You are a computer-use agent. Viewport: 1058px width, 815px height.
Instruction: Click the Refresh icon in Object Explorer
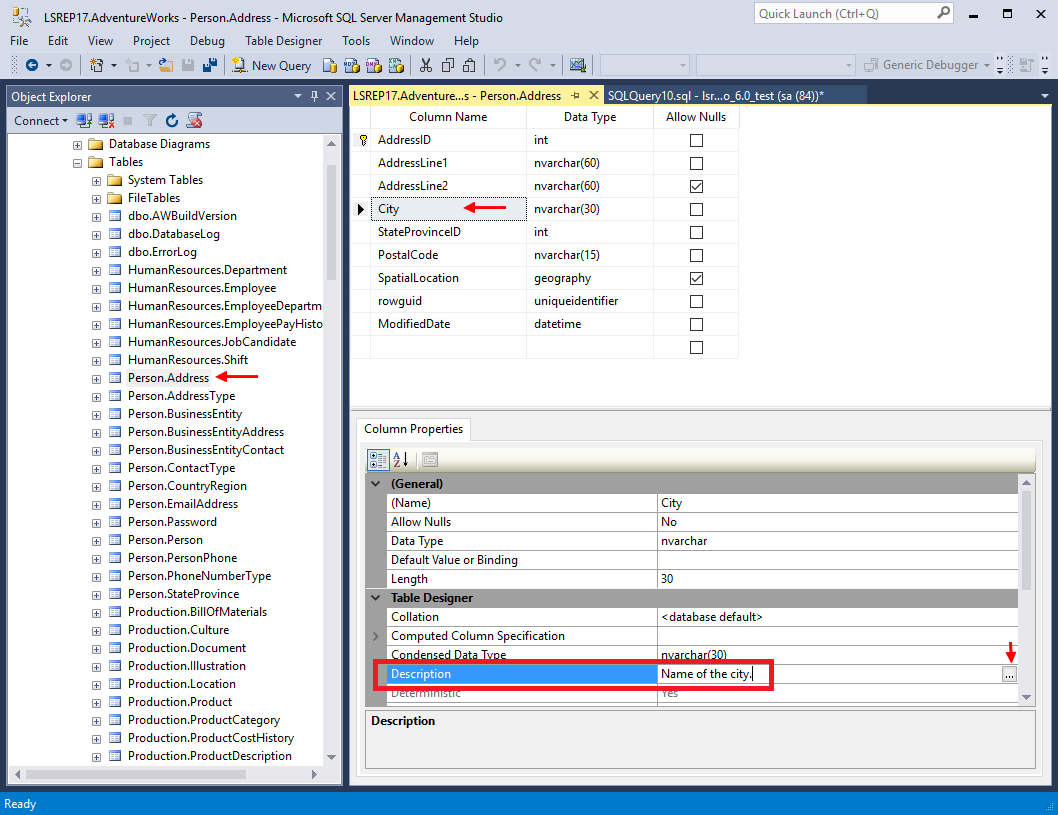tap(172, 120)
